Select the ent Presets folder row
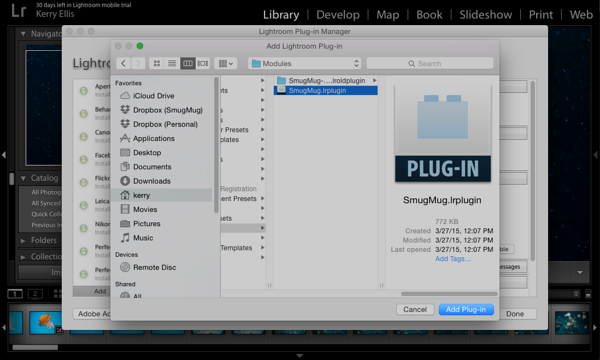Screen dimensions: 600x360 [x=243, y=199]
